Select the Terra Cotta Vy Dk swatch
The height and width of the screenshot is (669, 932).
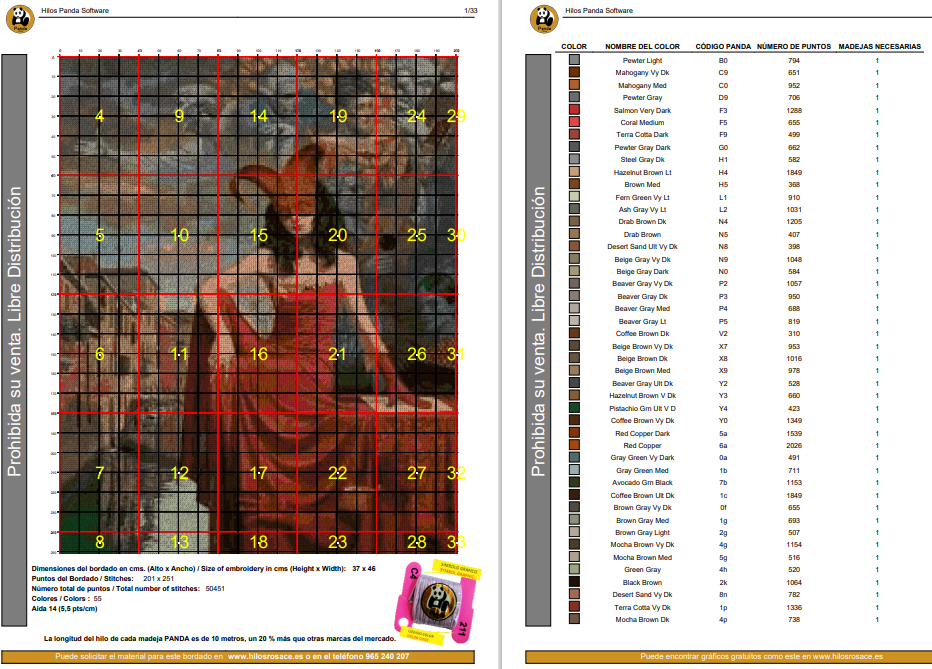click(x=574, y=607)
